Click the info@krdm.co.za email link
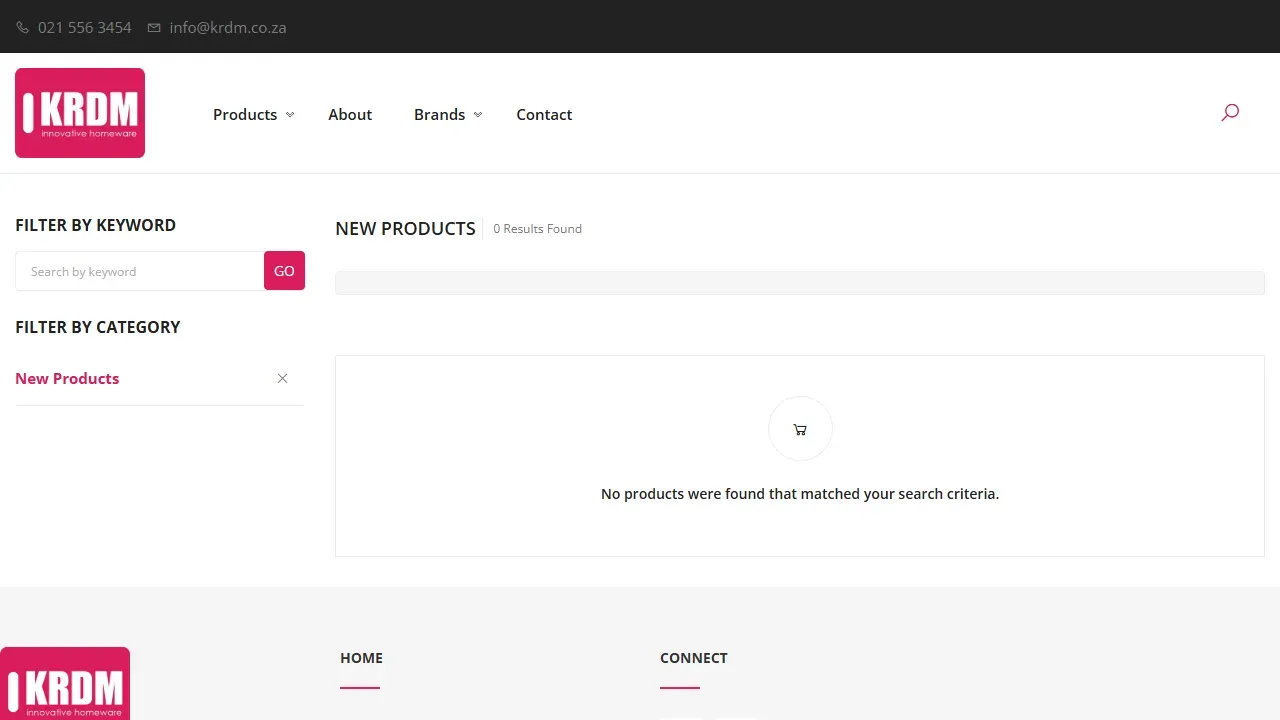 tap(228, 28)
